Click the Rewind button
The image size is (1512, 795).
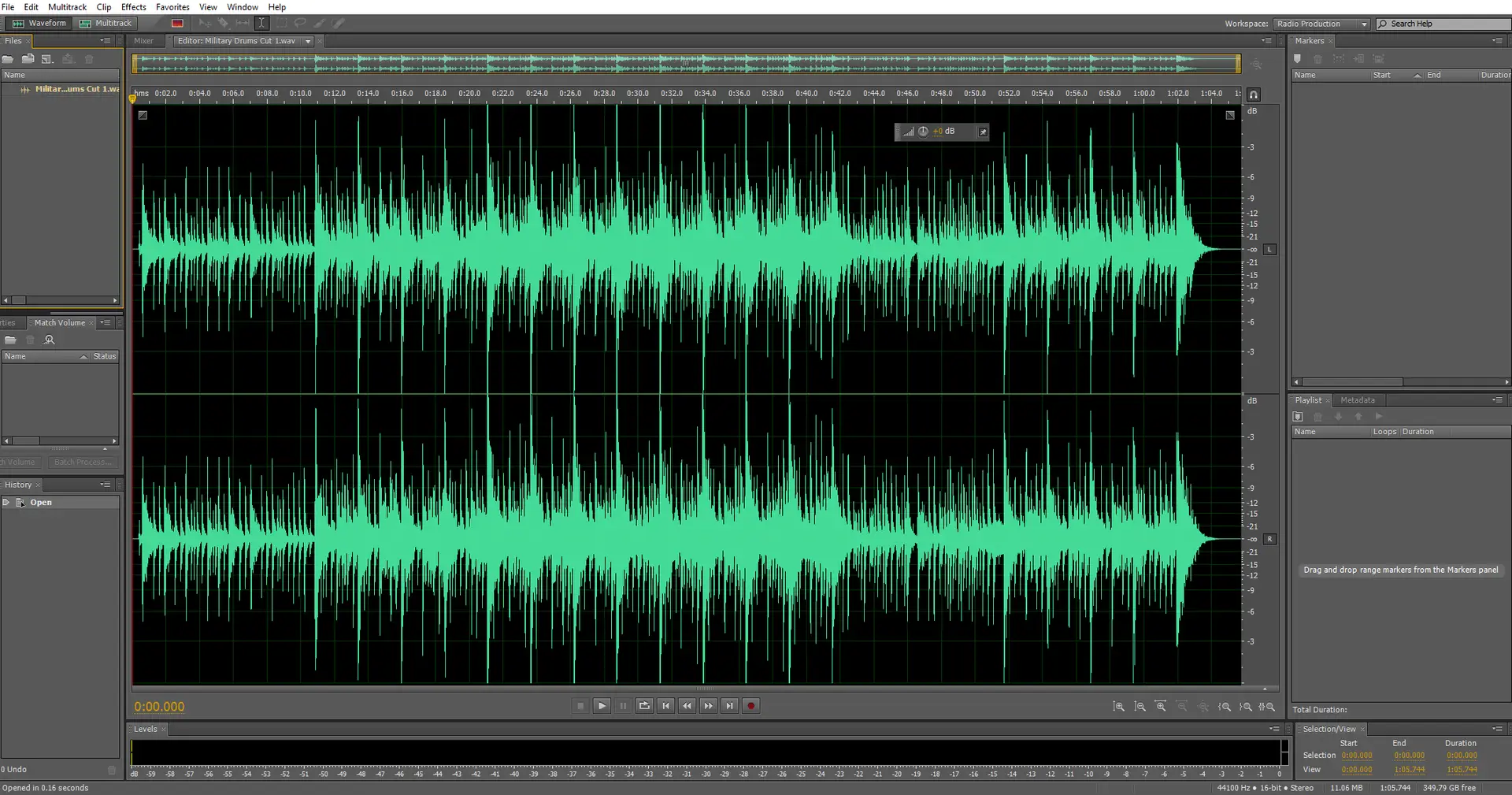point(687,706)
